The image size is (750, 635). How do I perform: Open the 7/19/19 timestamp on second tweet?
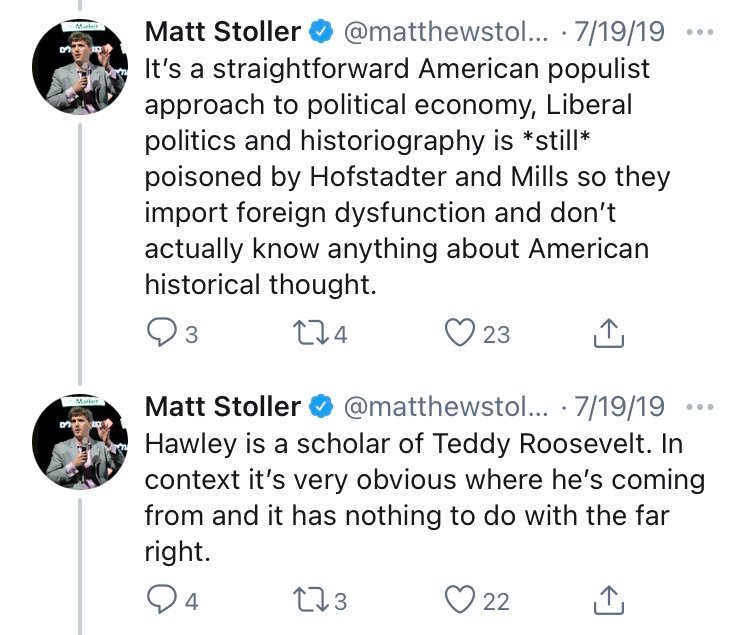[x=619, y=407]
